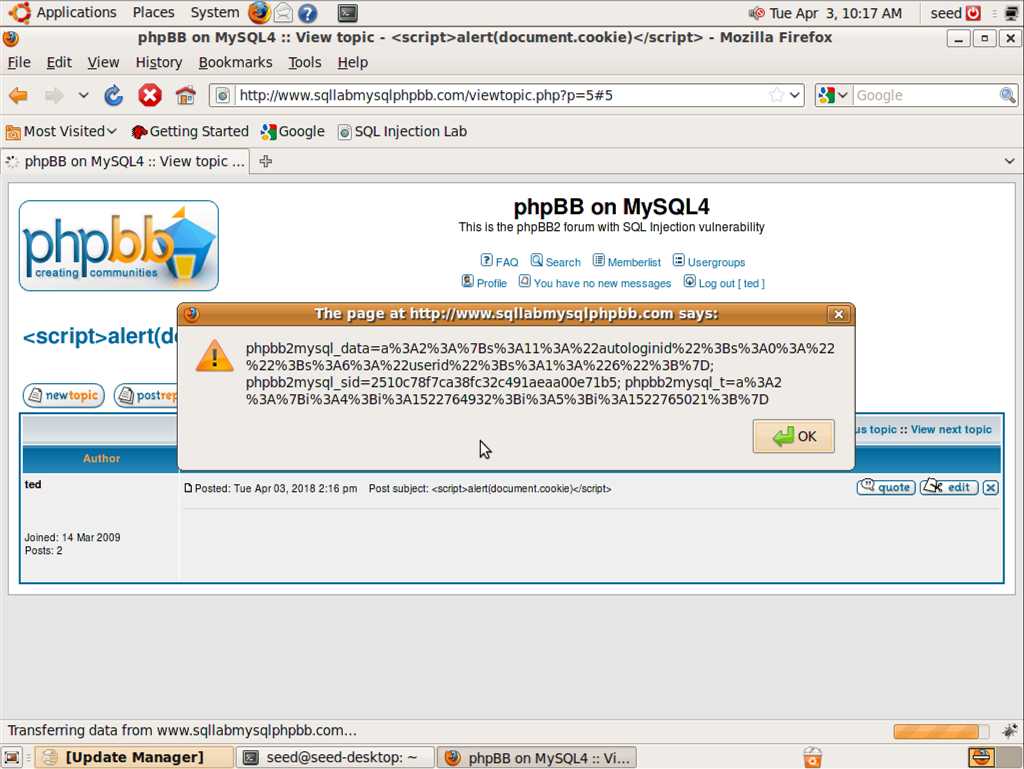Open the File menu

(x=19, y=63)
